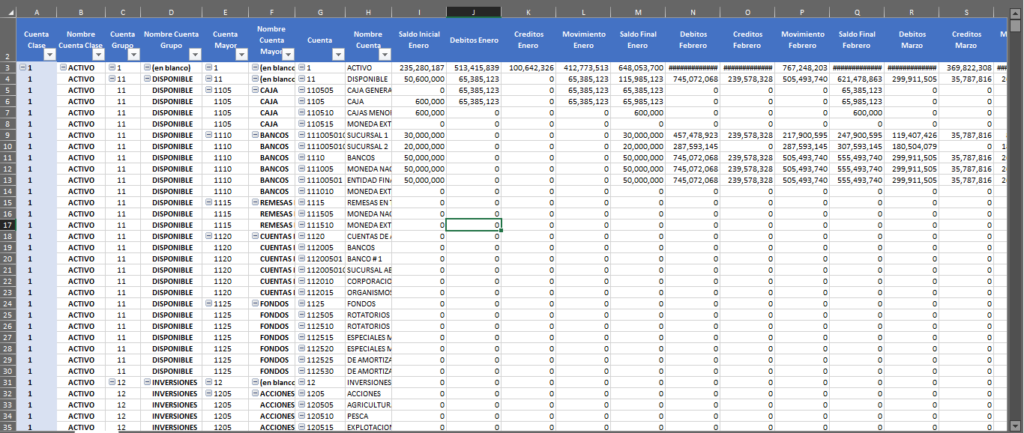Collapse the ACTIVO class group
Screen dimensions: 1024x433
click(63, 68)
